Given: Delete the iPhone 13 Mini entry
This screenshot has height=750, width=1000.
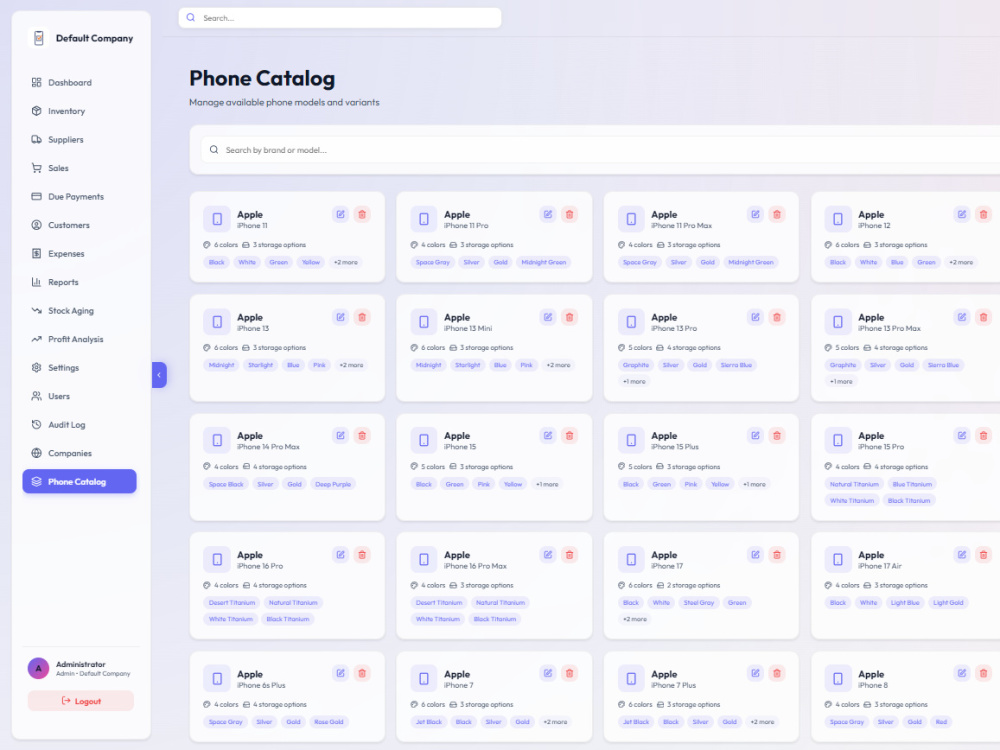Looking at the screenshot, I should [x=570, y=317].
